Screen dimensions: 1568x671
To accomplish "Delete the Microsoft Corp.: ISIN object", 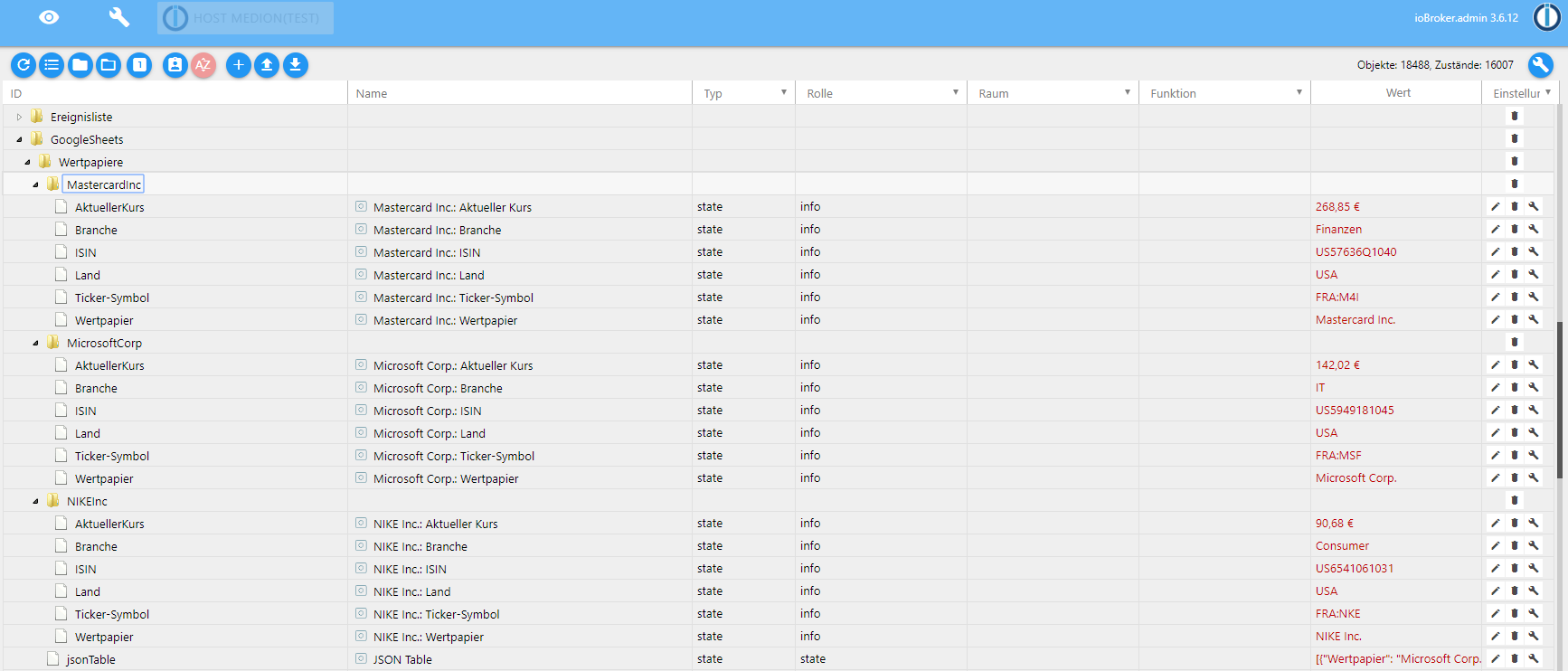I will pos(1515,410).
